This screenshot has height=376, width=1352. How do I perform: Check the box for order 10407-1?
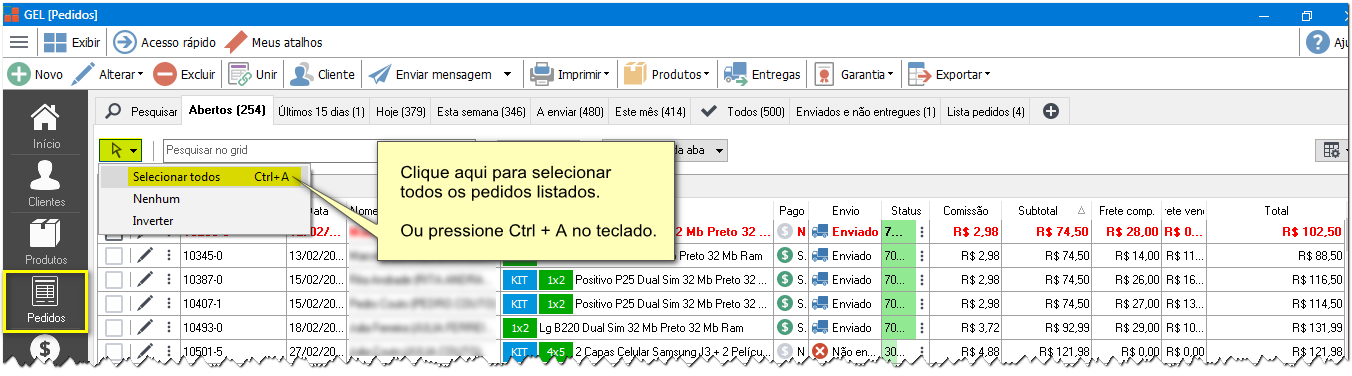114,304
